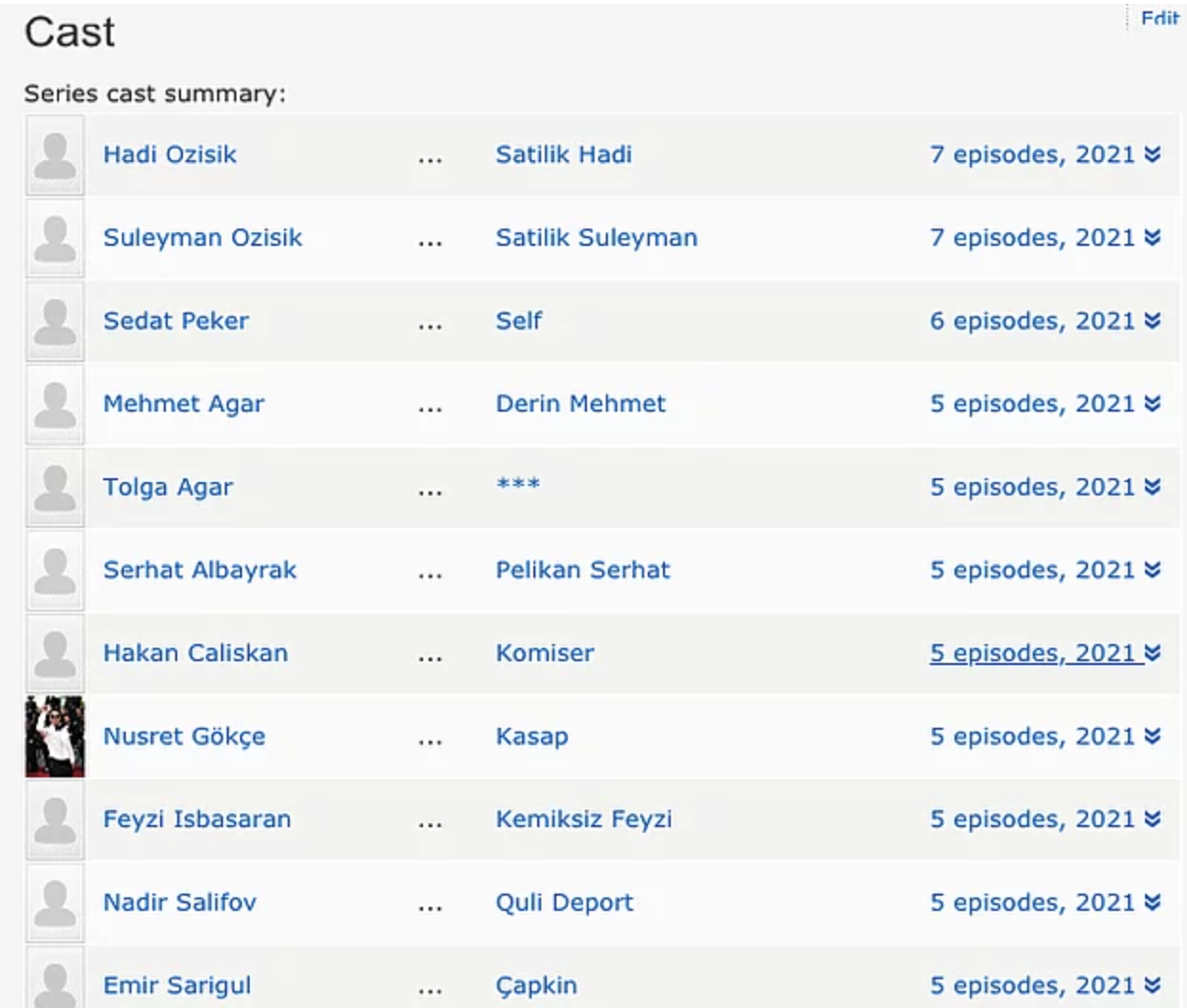Viewport: 1187px width, 1008px height.
Task: Click Hadi Ozisik's placeholder avatar icon
Action: click(x=54, y=155)
